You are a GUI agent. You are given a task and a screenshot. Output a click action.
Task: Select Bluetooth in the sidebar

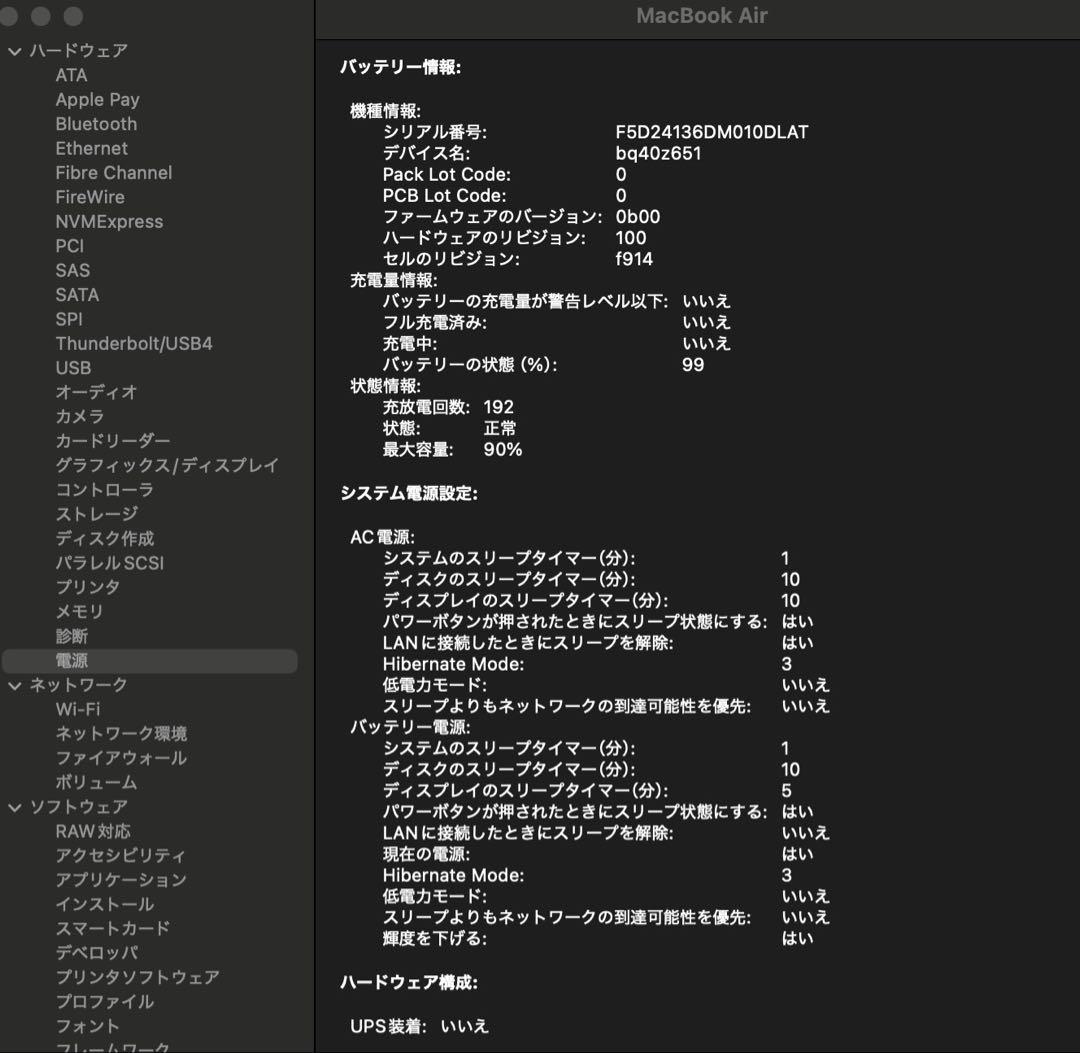point(96,124)
